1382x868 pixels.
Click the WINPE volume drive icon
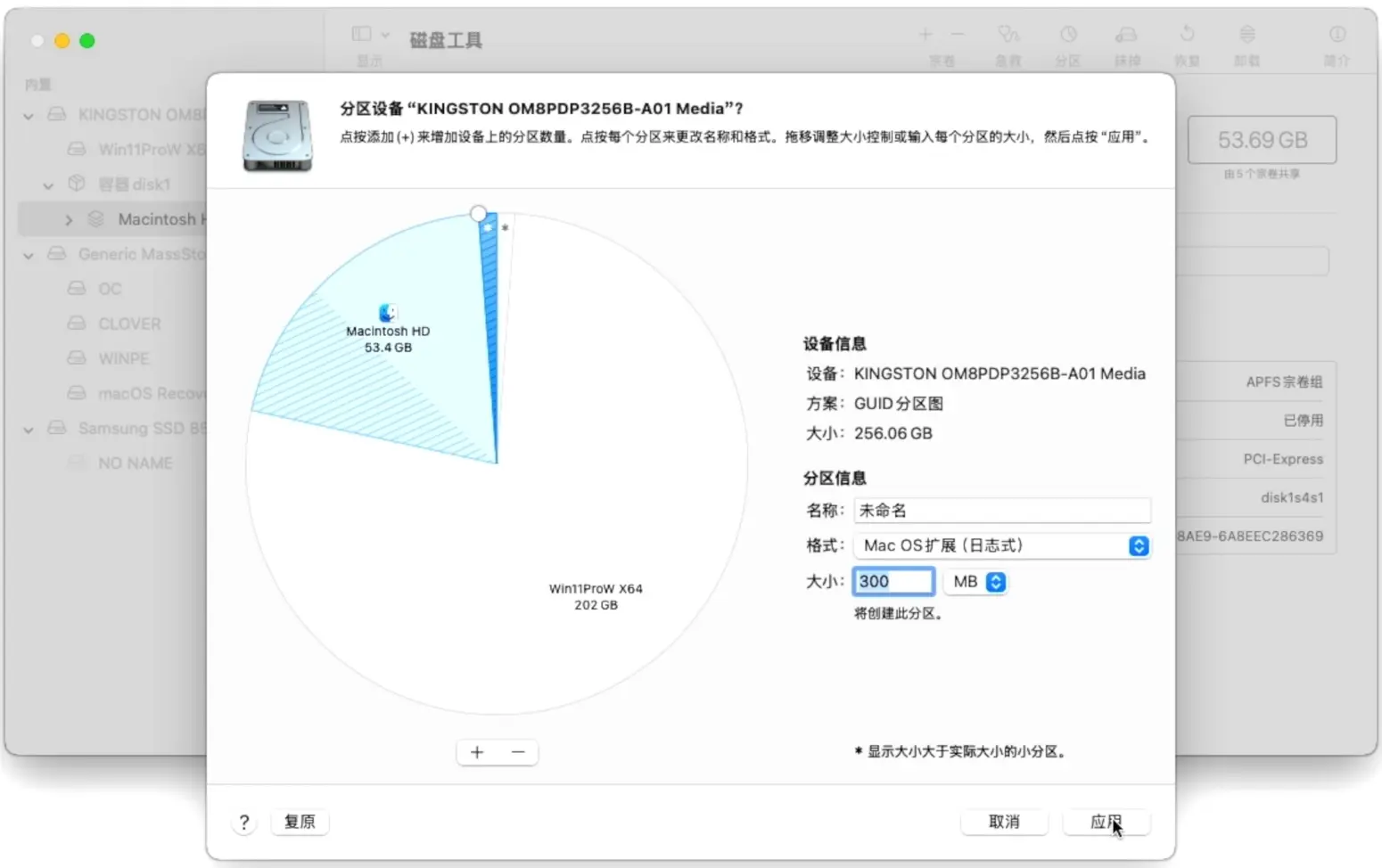(77, 357)
